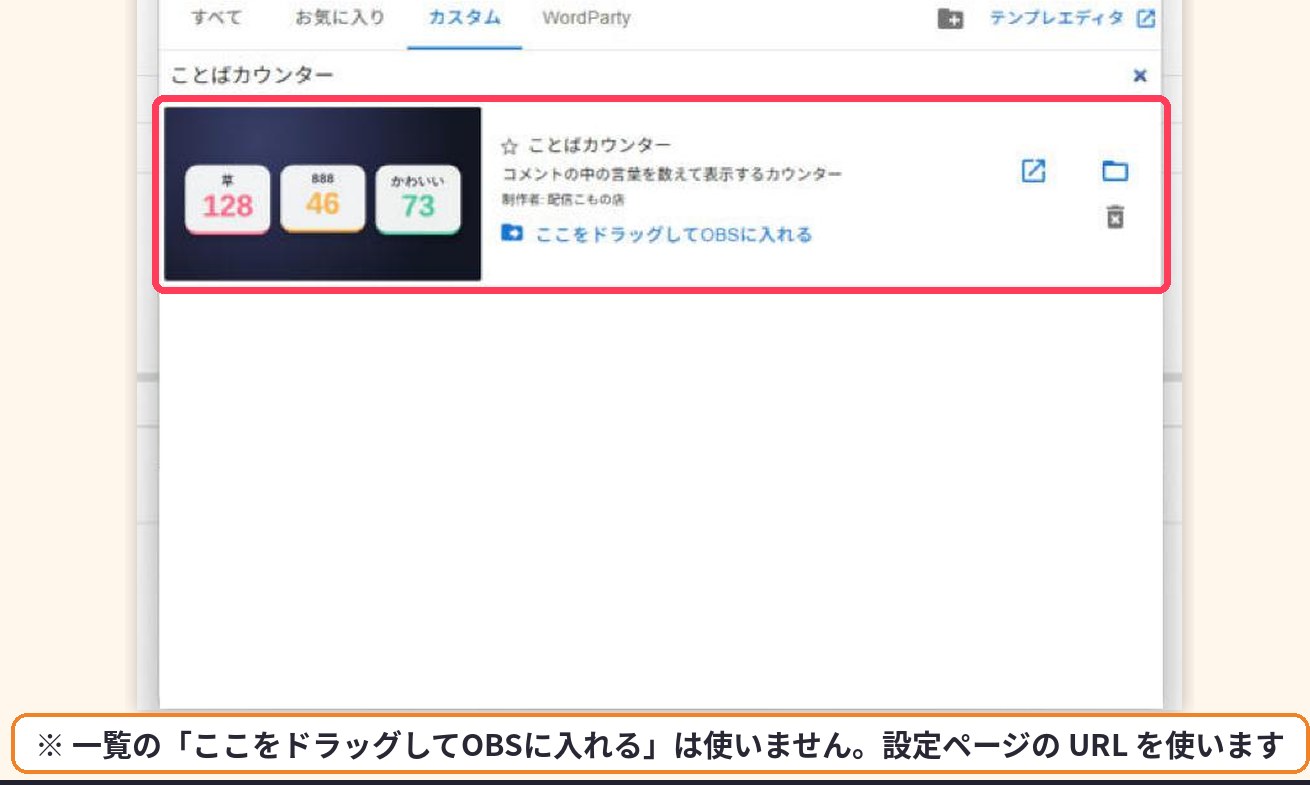Click the external-link icon next to テンプレエディタ
Screen dimensions: 1310x785
(1146, 18)
